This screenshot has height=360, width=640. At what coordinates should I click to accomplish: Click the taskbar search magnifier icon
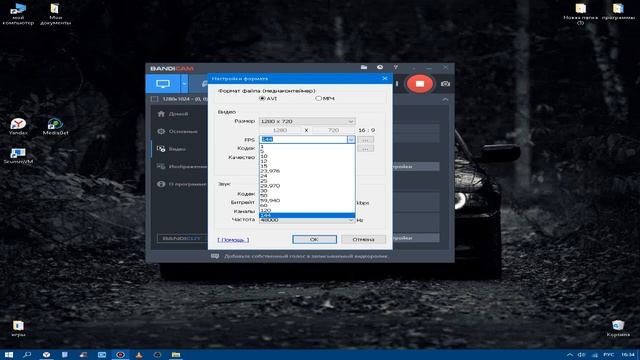[27, 355]
